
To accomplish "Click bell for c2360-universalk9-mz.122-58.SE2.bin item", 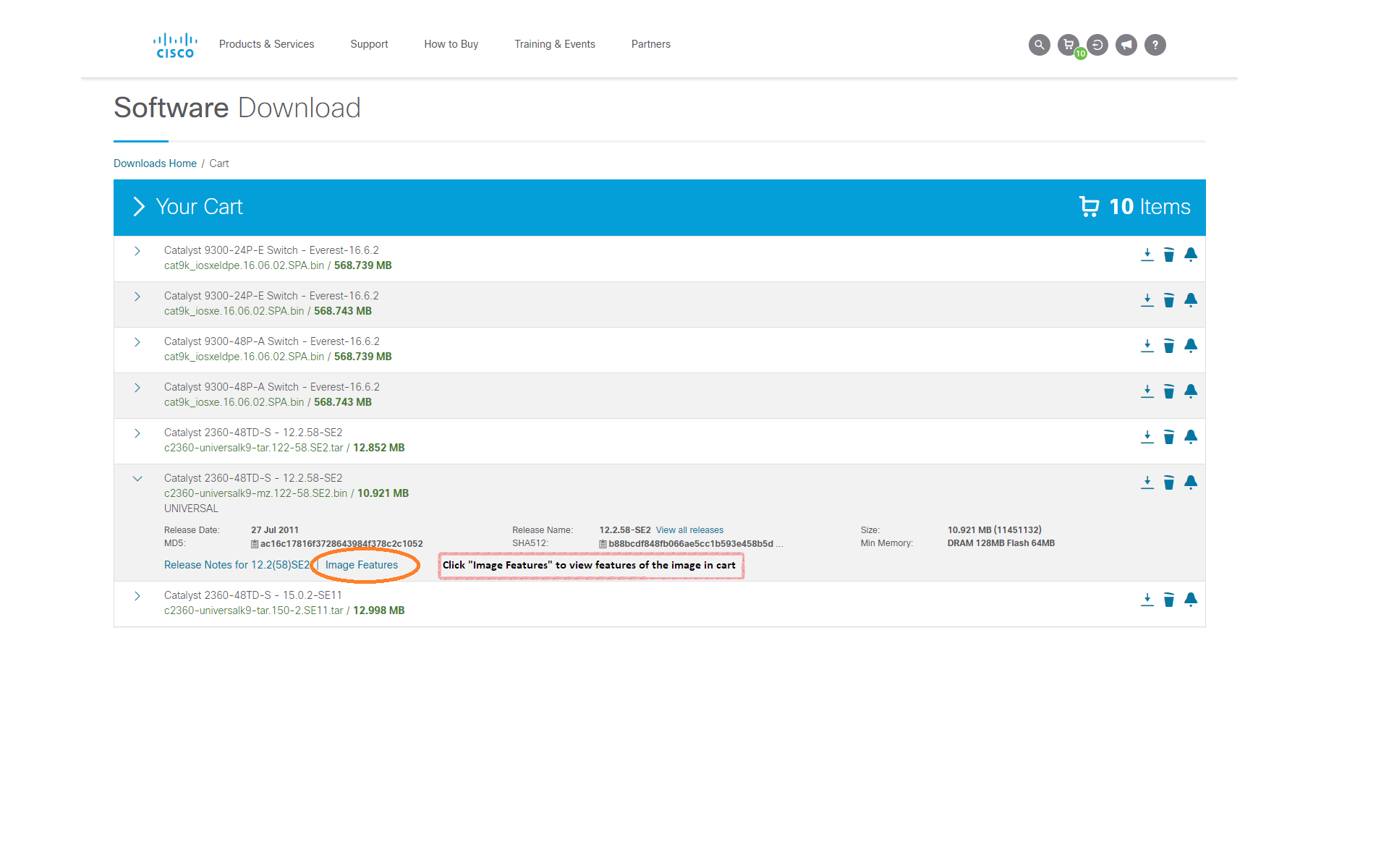I will (x=1191, y=482).
